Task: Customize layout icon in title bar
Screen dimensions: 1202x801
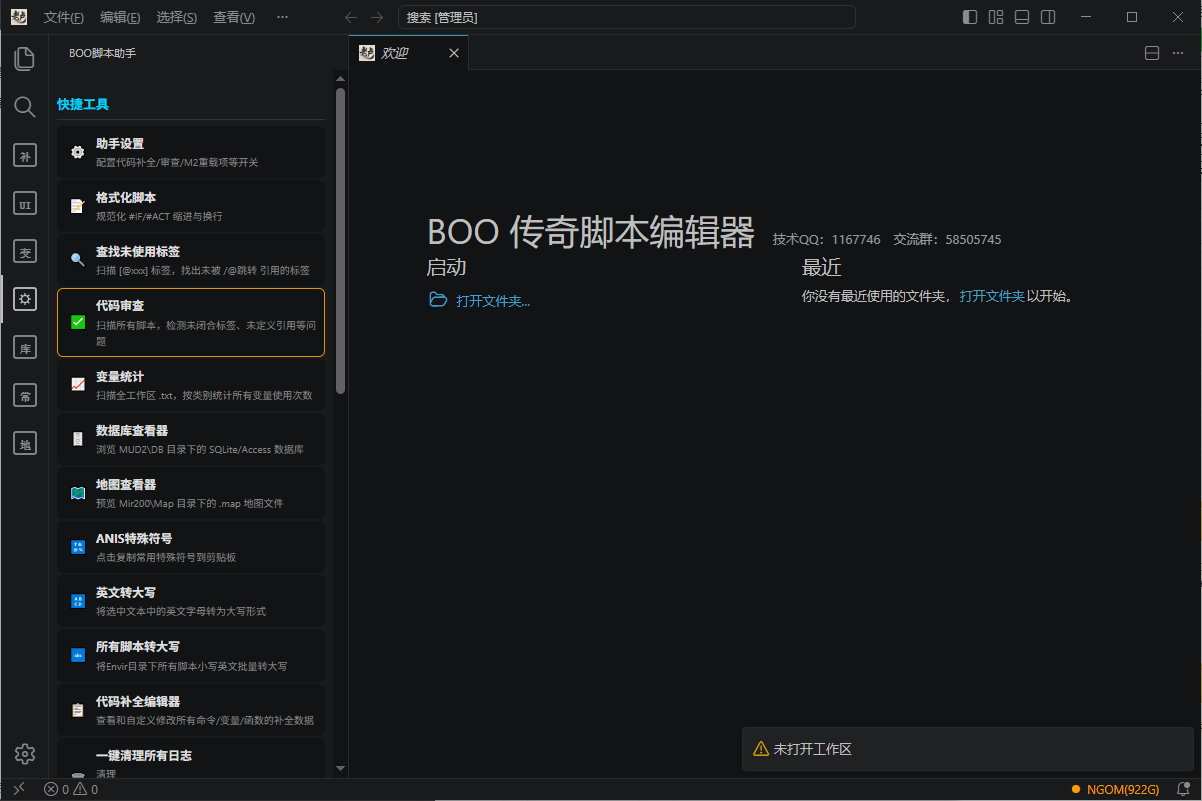Action: [x=996, y=17]
